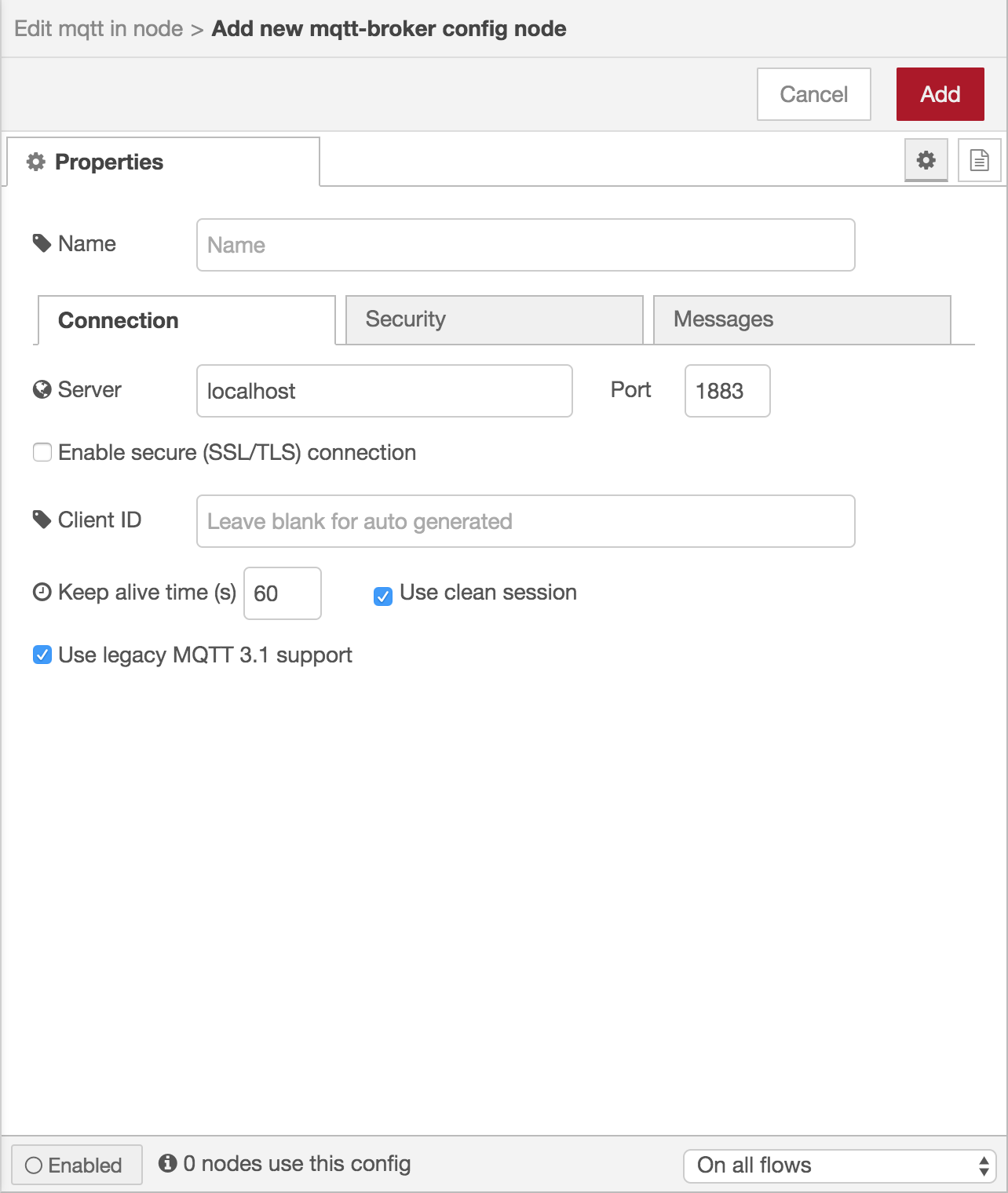Toggle the Enabled state of the config node
This screenshot has height=1193, width=1008.
click(x=76, y=1165)
